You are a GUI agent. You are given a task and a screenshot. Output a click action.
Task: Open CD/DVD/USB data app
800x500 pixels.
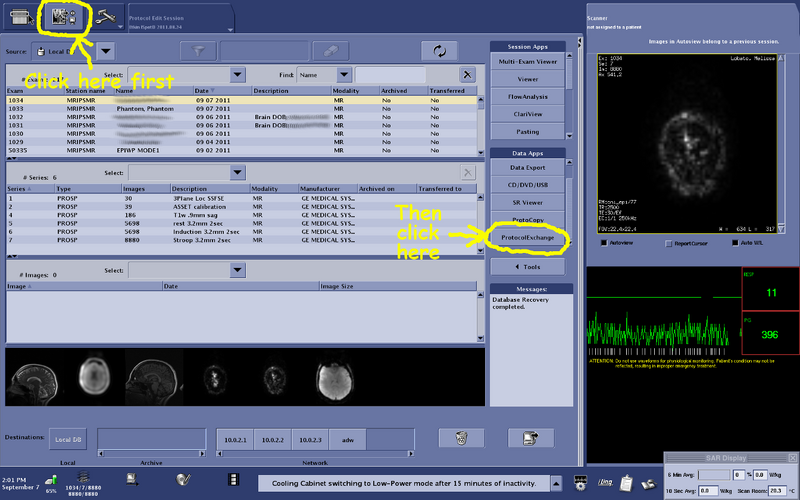(x=528, y=185)
